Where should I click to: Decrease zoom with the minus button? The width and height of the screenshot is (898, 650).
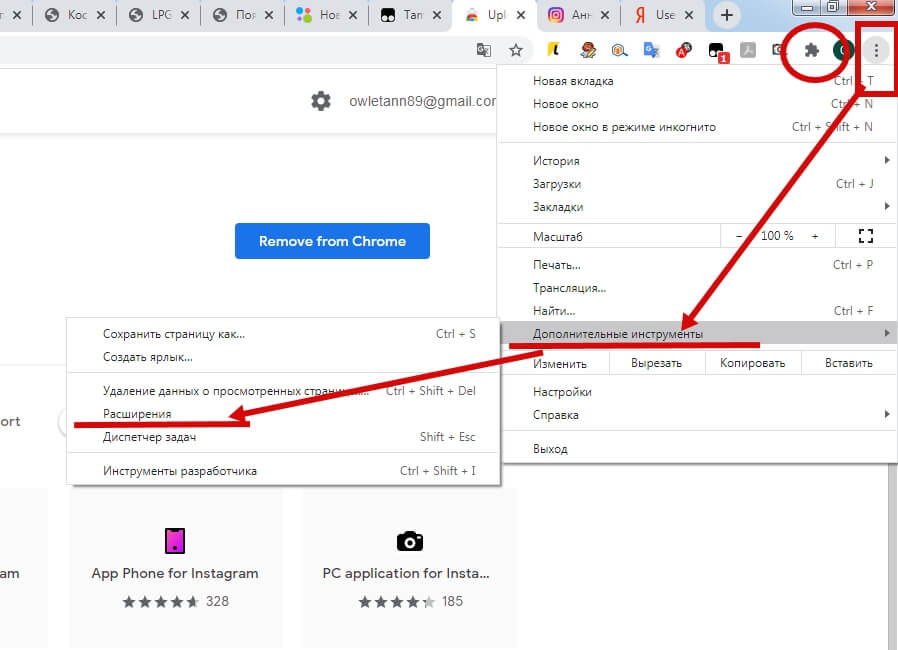[739, 236]
